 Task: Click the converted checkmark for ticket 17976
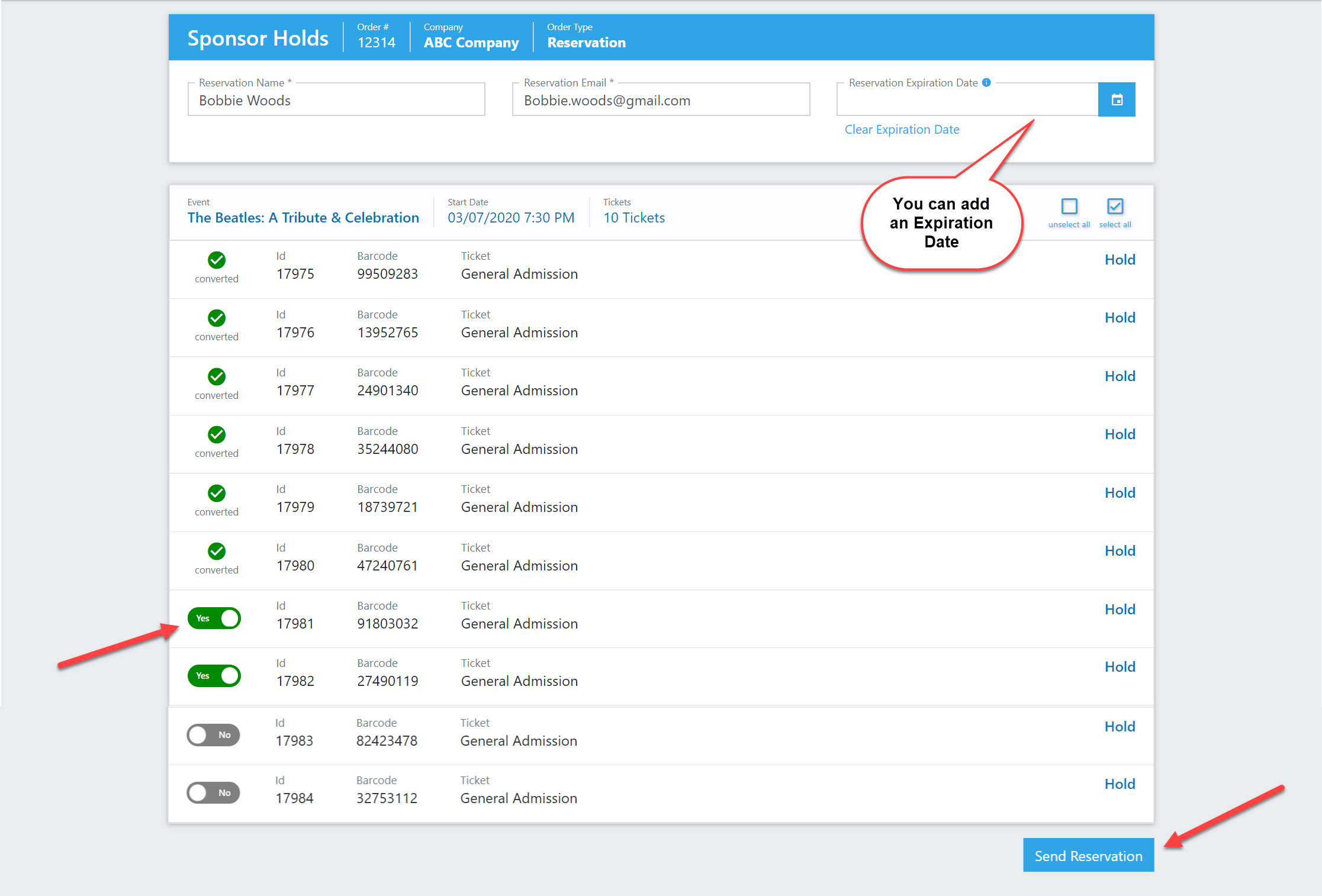tap(217, 318)
